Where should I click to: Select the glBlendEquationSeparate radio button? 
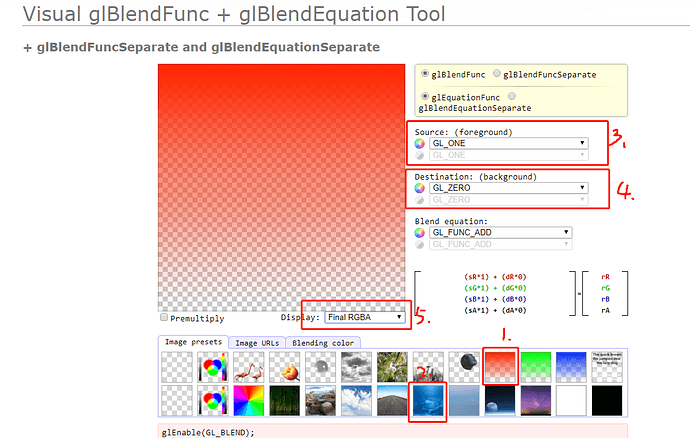point(512,96)
